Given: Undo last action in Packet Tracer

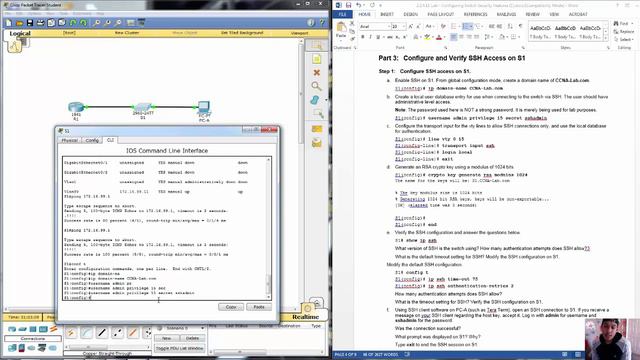Looking at the screenshot, I should [x=73, y=23].
